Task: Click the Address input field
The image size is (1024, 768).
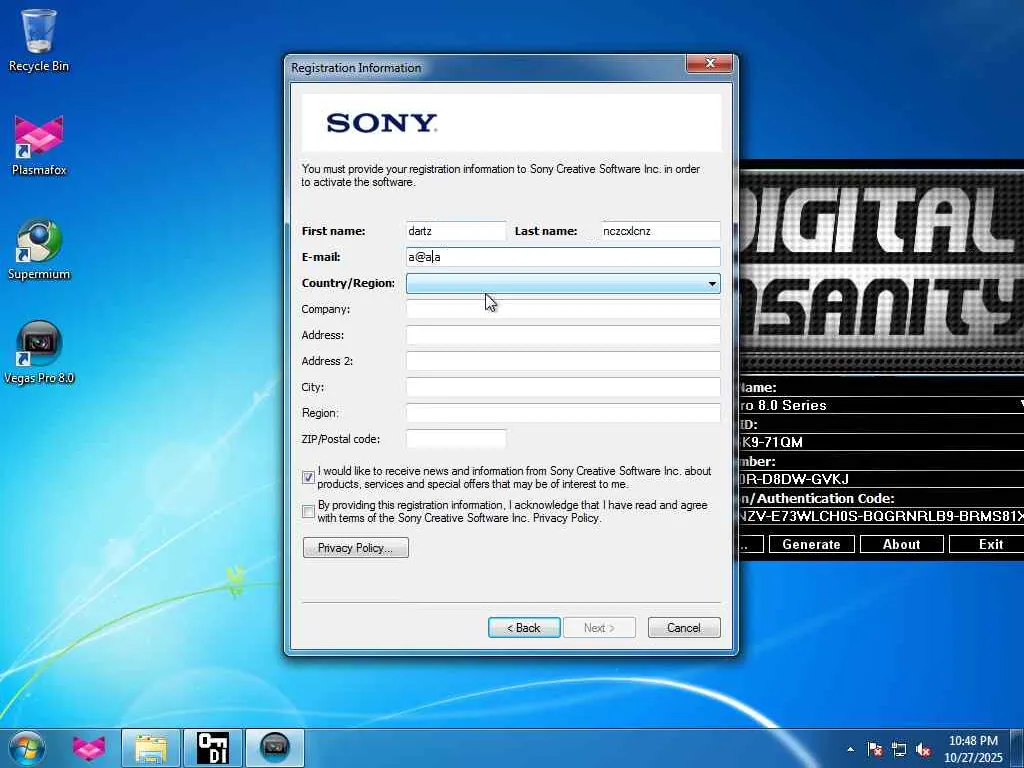Action: click(563, 336)
